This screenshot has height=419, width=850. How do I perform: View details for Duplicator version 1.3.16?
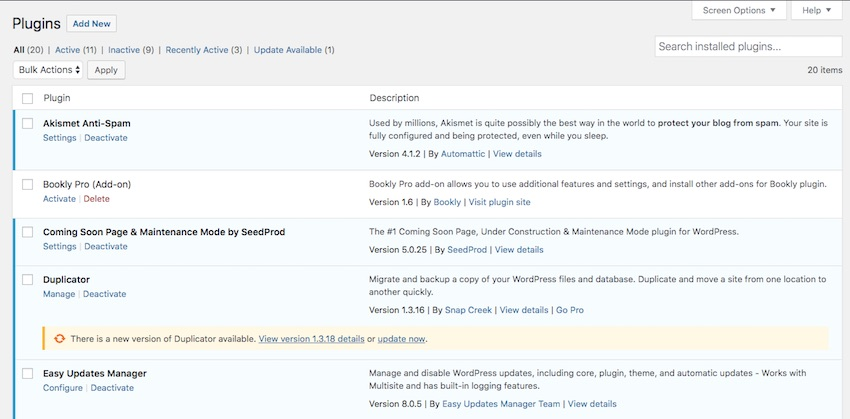coord(524,310)
